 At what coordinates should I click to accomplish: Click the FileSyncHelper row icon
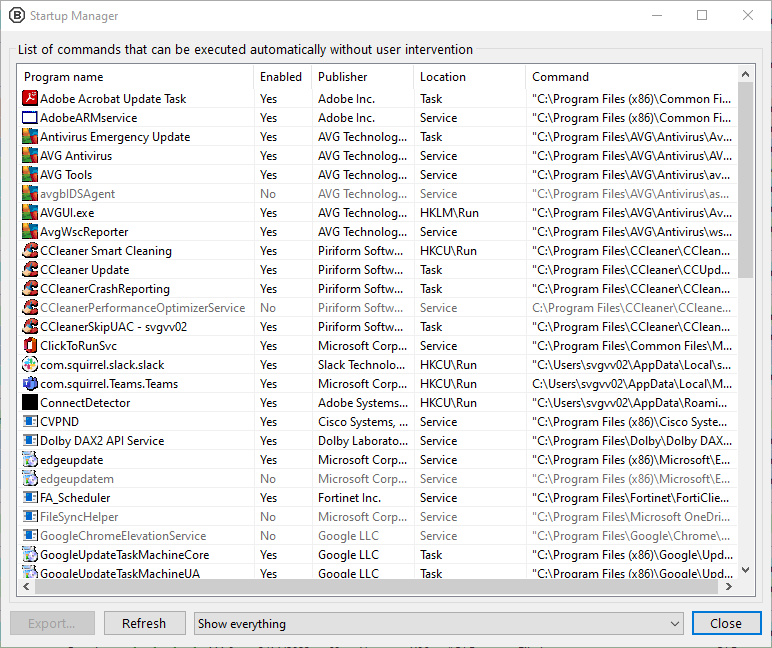[x=30, y=517]
